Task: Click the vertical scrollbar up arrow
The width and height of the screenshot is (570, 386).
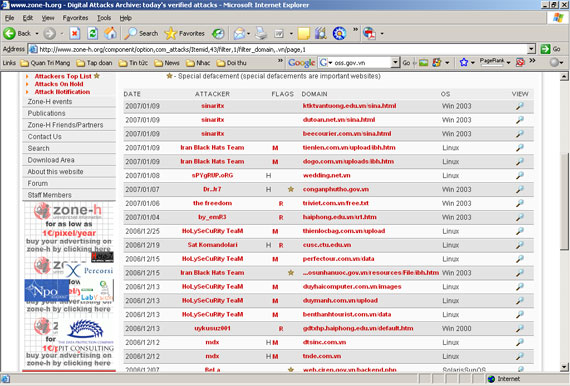Action: 564,76
